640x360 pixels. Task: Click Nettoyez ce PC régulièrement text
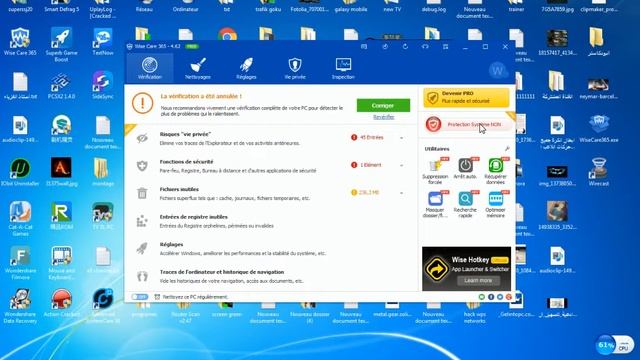click(195, 297)
